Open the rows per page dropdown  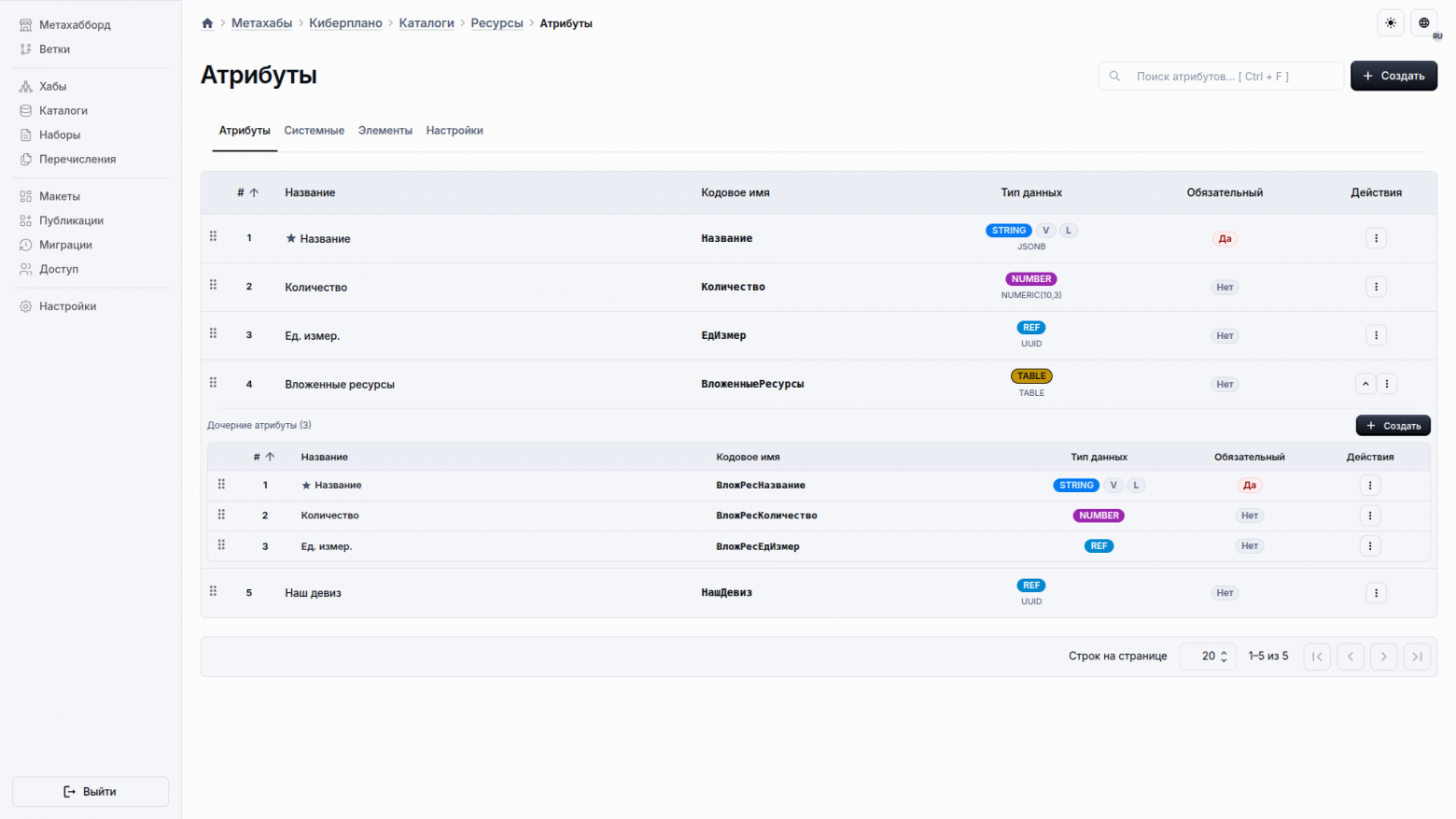click(1208, 657)
